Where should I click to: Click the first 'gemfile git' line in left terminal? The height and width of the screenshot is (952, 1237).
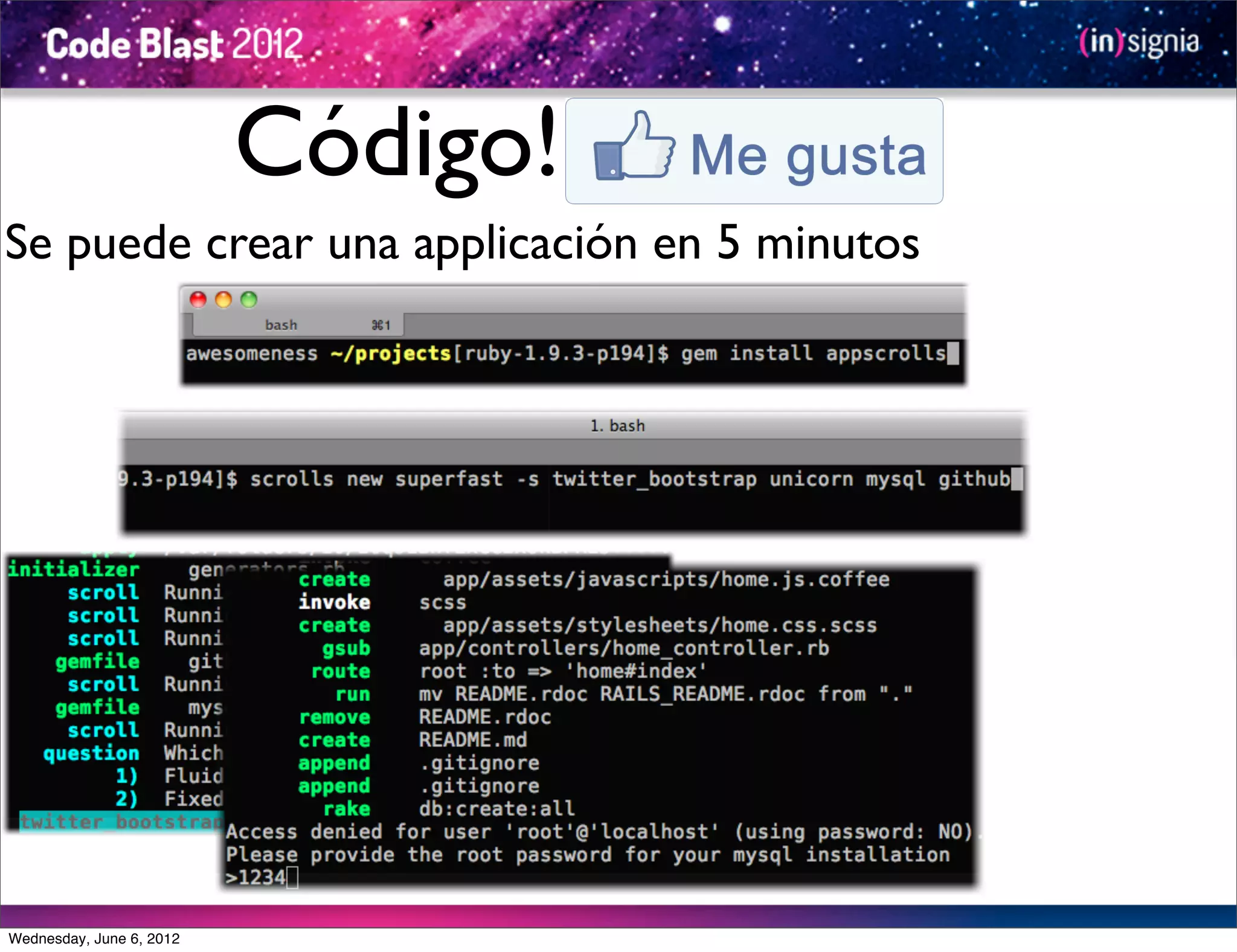click(139, 661)
